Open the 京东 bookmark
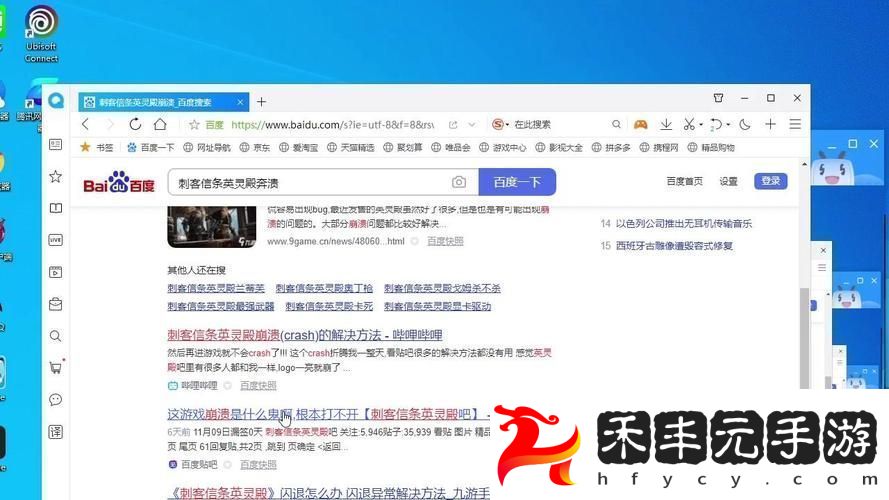Viewport: 889px width, 500px height. [255, 147]
